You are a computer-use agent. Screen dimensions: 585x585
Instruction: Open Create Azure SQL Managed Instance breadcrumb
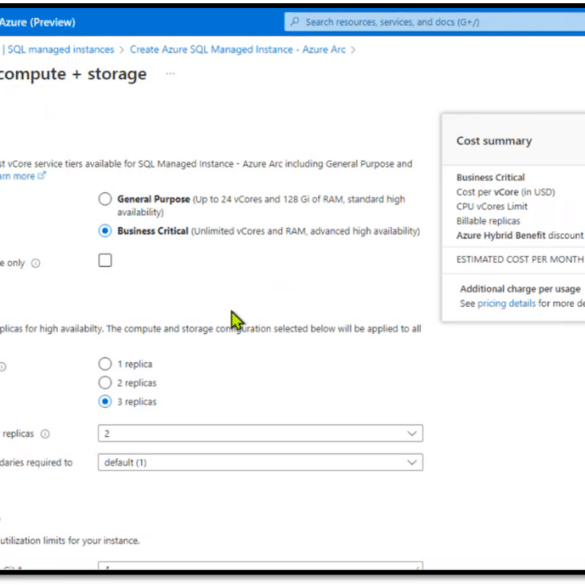(238, 50)
